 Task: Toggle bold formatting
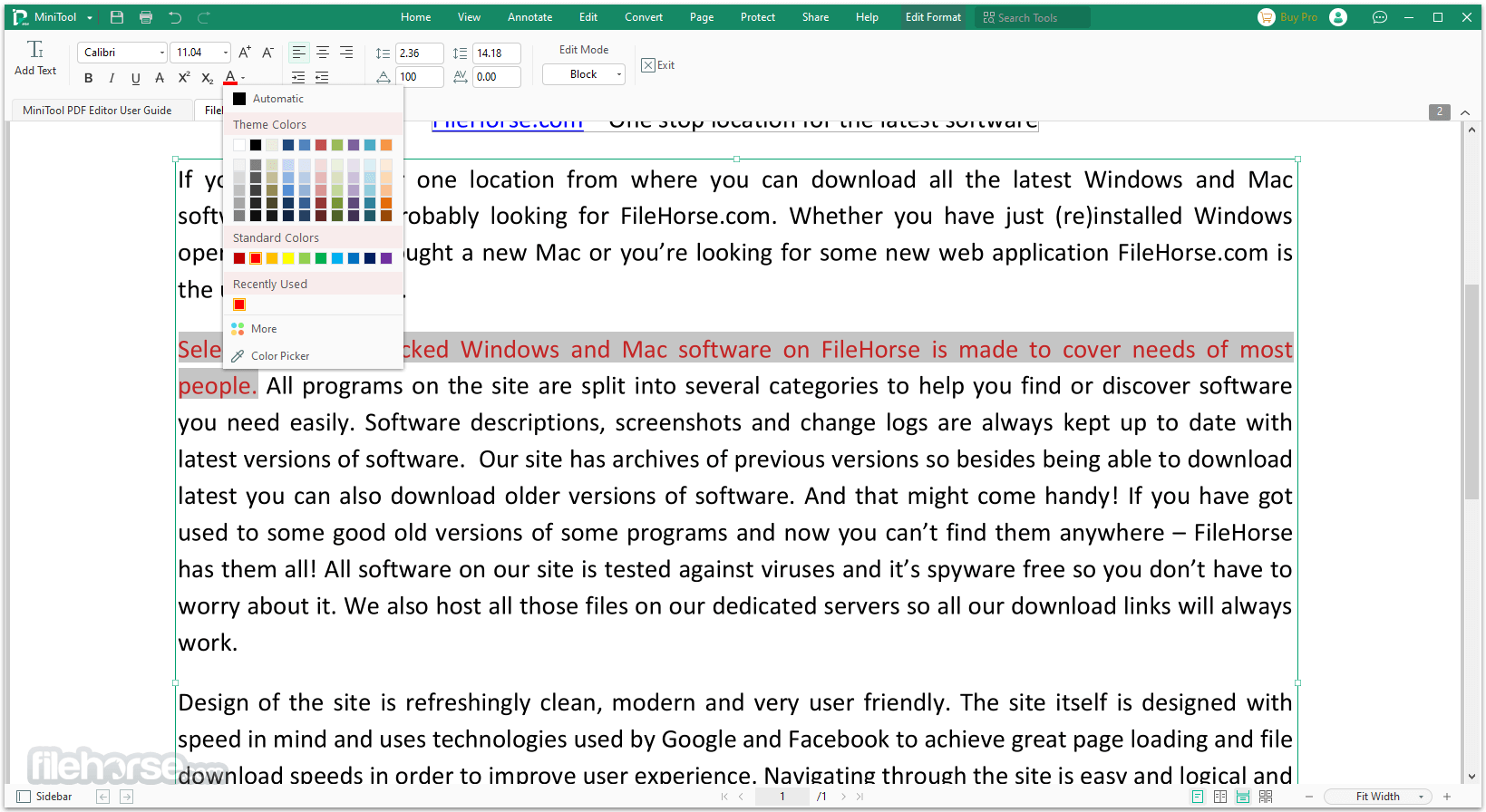tap(88, 78)
